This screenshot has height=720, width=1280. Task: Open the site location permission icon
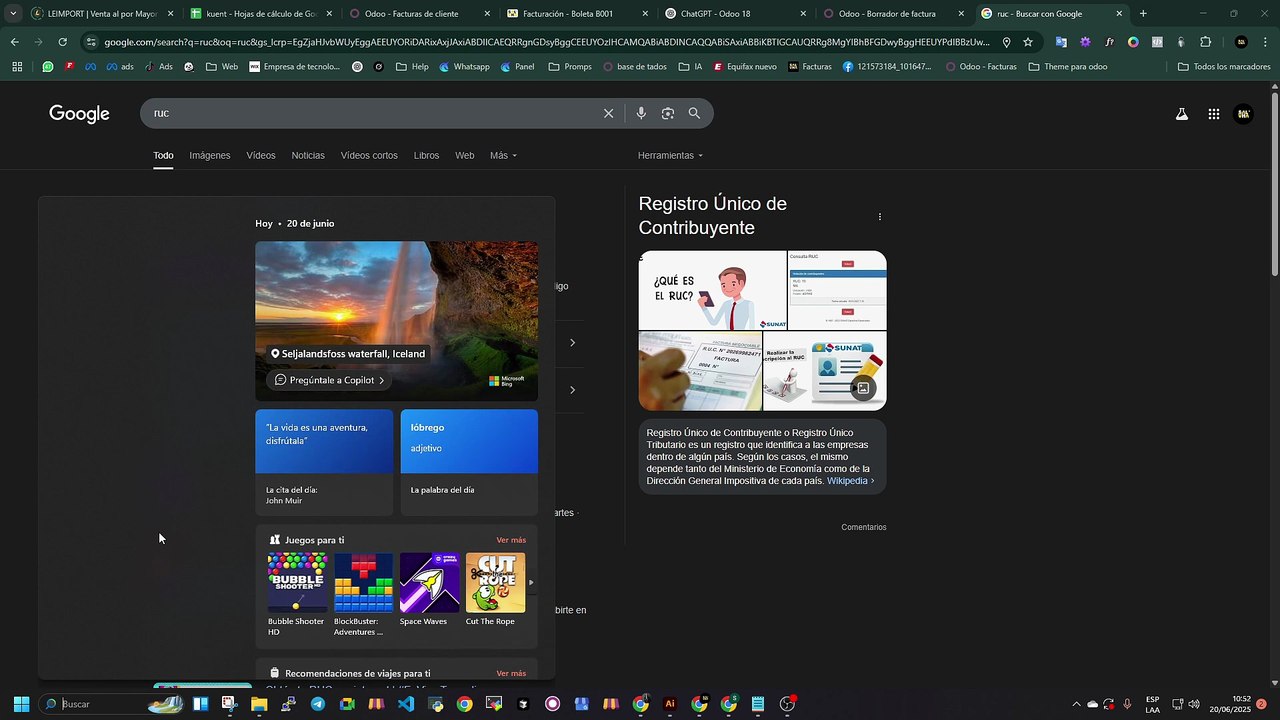pyautogui.click(x=1006, y=42)
